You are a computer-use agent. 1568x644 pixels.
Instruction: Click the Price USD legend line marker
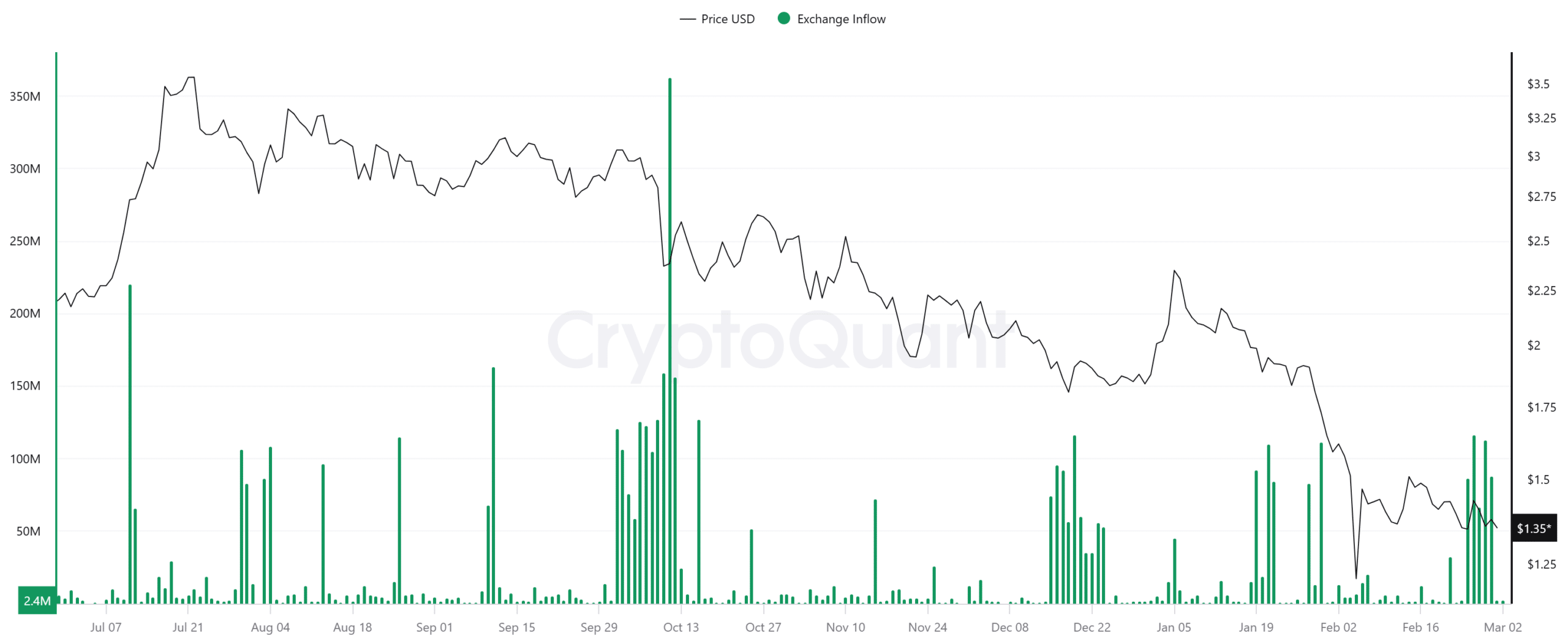click(x=687, y=19)
